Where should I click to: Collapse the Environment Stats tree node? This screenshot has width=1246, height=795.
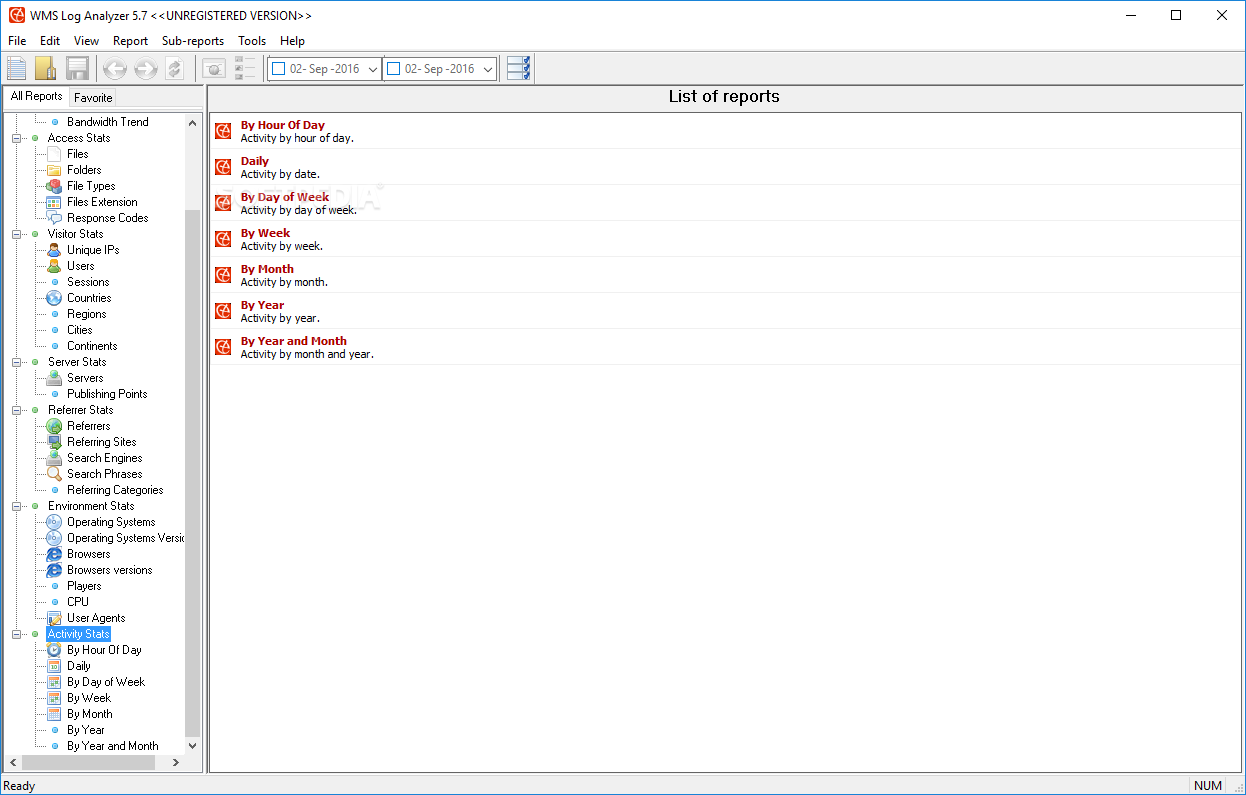point(16,506)
